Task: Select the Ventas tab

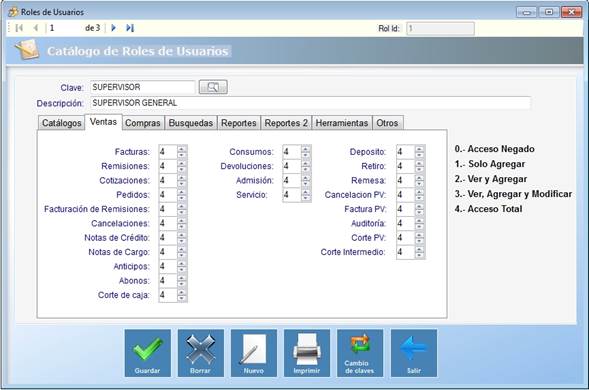Action: tap(103, 122)
